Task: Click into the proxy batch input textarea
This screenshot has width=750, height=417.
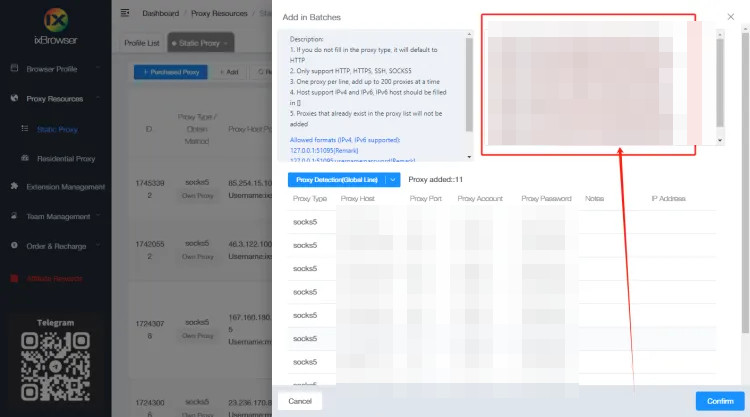Action: pyautogui.click(x=600, y=87)
